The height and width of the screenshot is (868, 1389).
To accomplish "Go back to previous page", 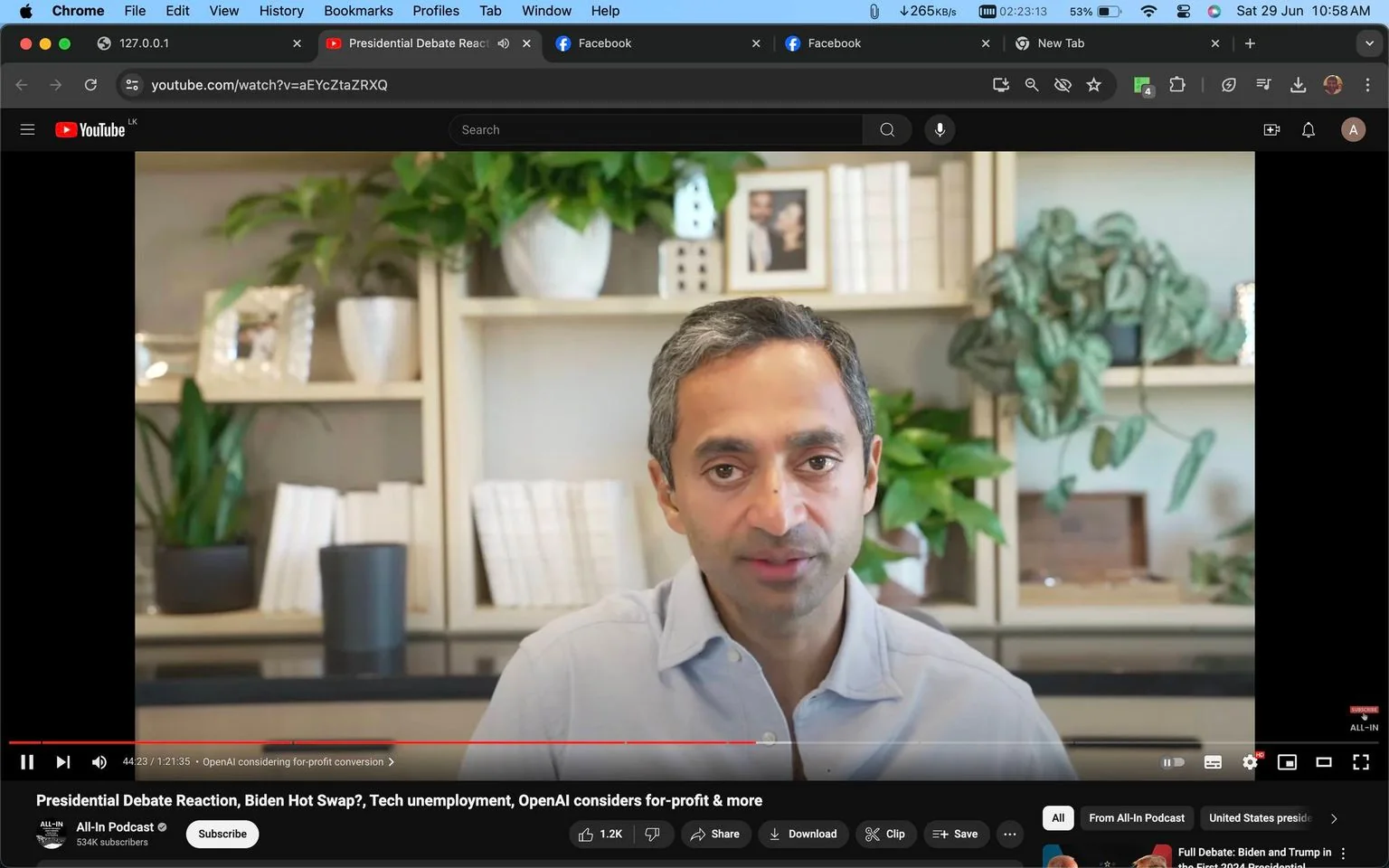I will point(22,85).
